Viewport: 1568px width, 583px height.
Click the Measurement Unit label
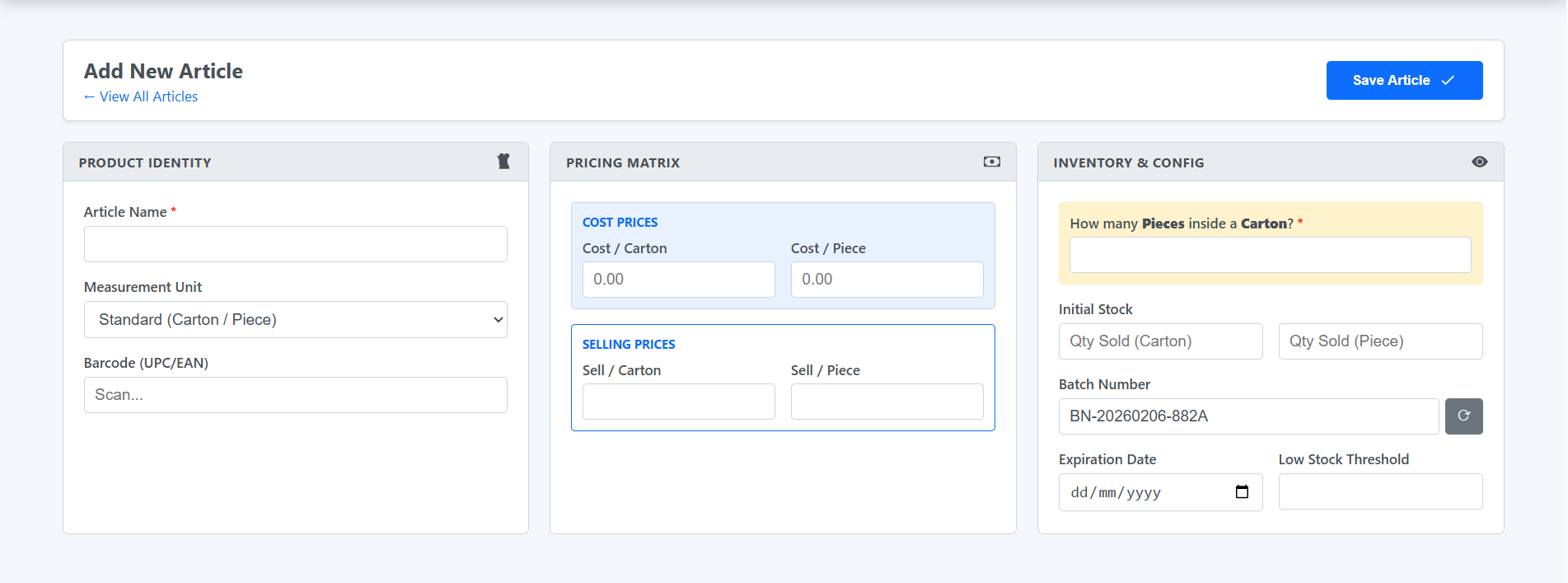143,287
